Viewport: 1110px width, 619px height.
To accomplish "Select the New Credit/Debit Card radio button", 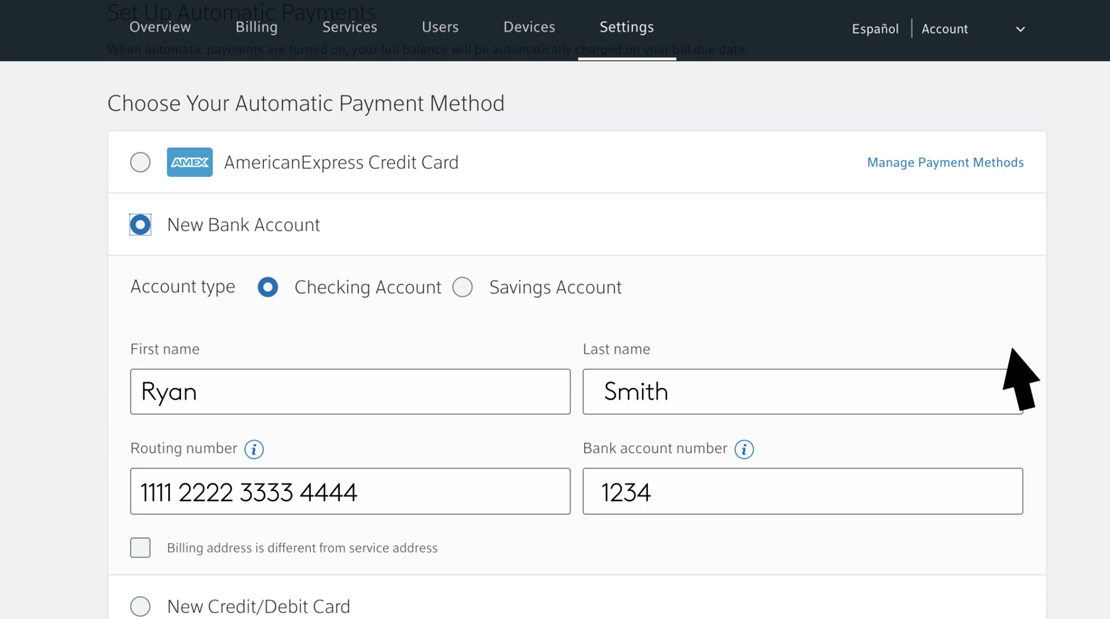I will click(x=140, y=606).
